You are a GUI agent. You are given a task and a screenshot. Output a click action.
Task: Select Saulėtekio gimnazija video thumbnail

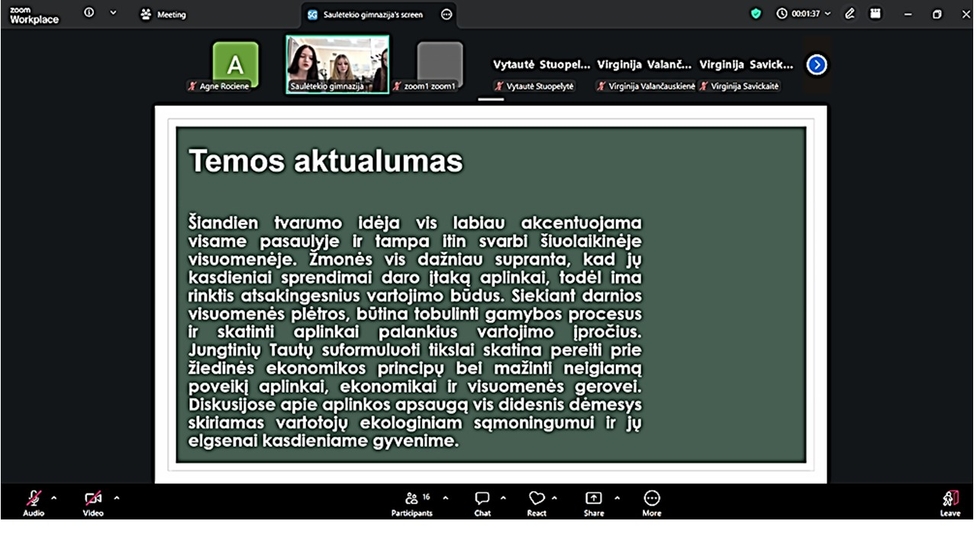337,64
